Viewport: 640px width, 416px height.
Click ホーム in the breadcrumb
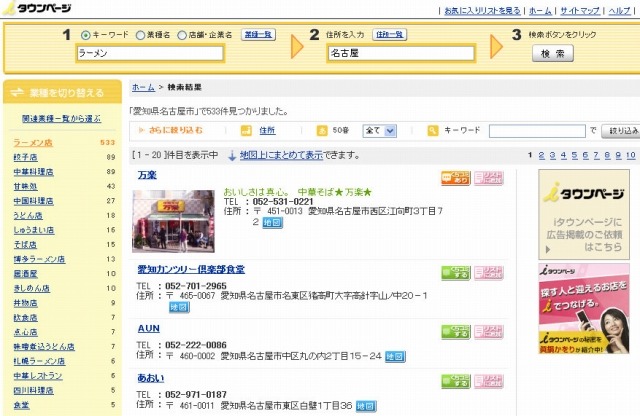143,87
